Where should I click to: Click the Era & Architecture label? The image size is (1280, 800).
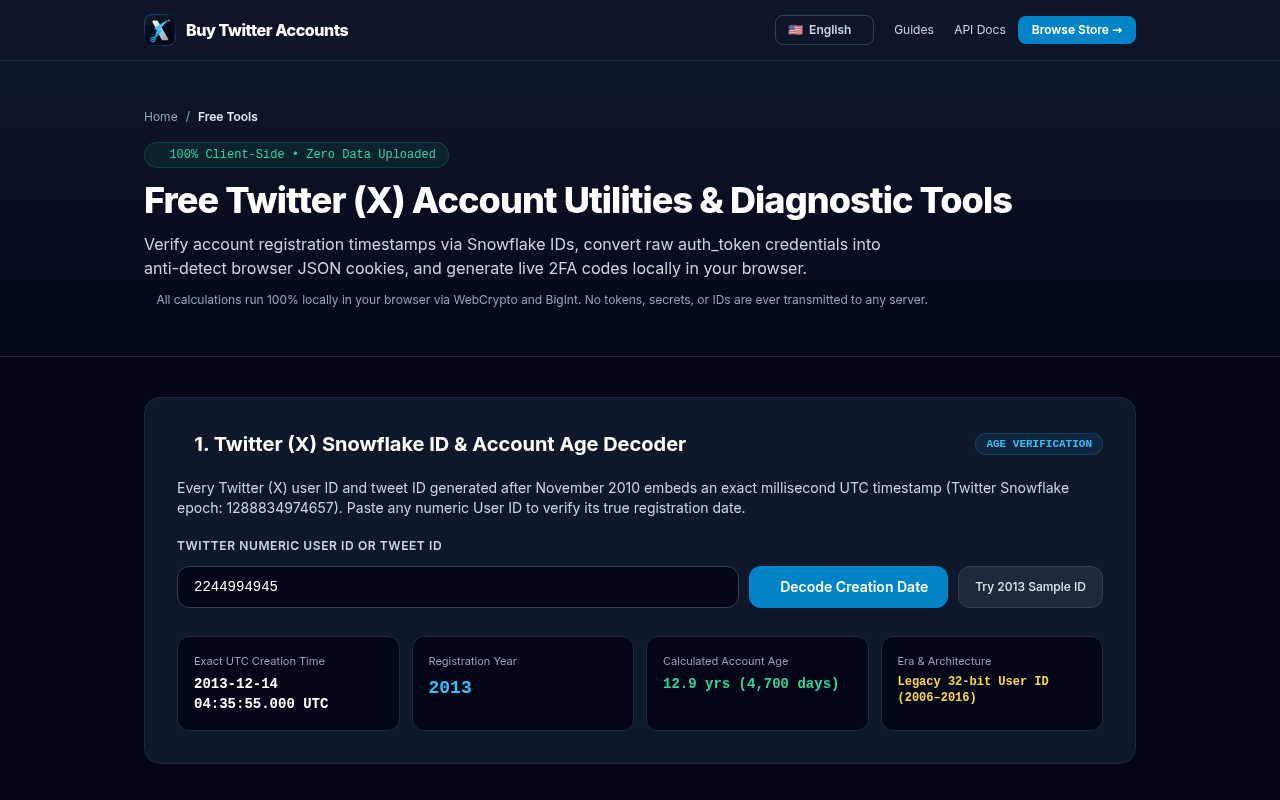[x=944, y=661]
